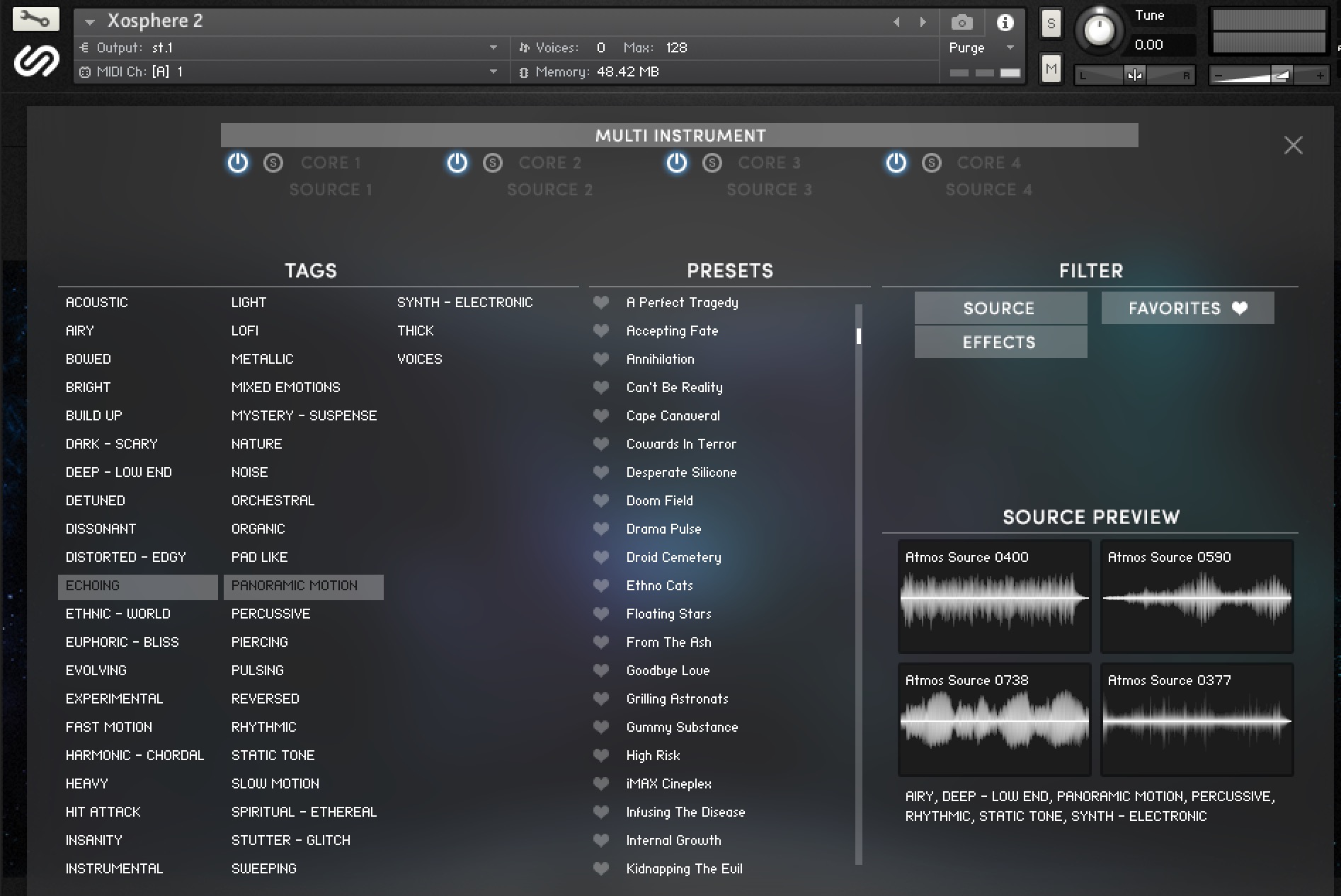Favorite the Floating Stars preset heart
The width and height of the screenshot is (1341, 896).
tap(601, 614)
